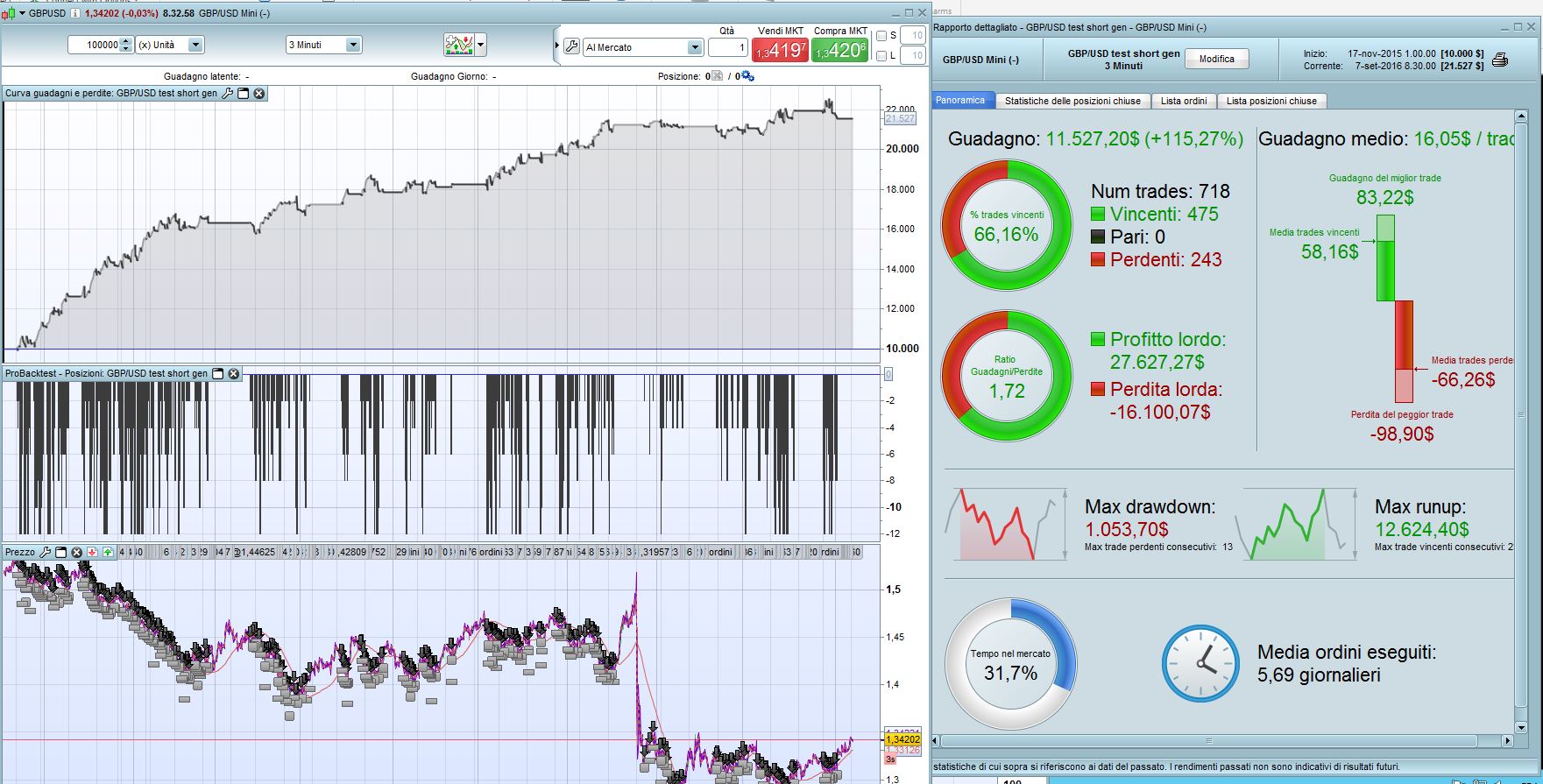Click the Max drawdown 1.053,70$ value
This screenshot has width=1543, height=784.
click(x=1127, y=529)
